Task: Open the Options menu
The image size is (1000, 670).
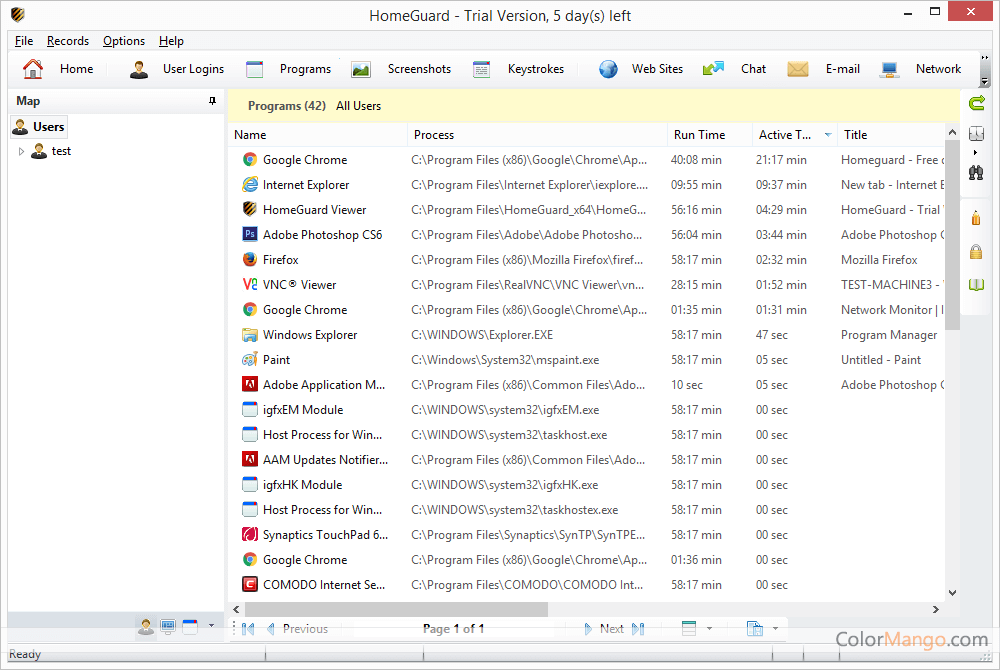Action: click(x=124, y=41)
